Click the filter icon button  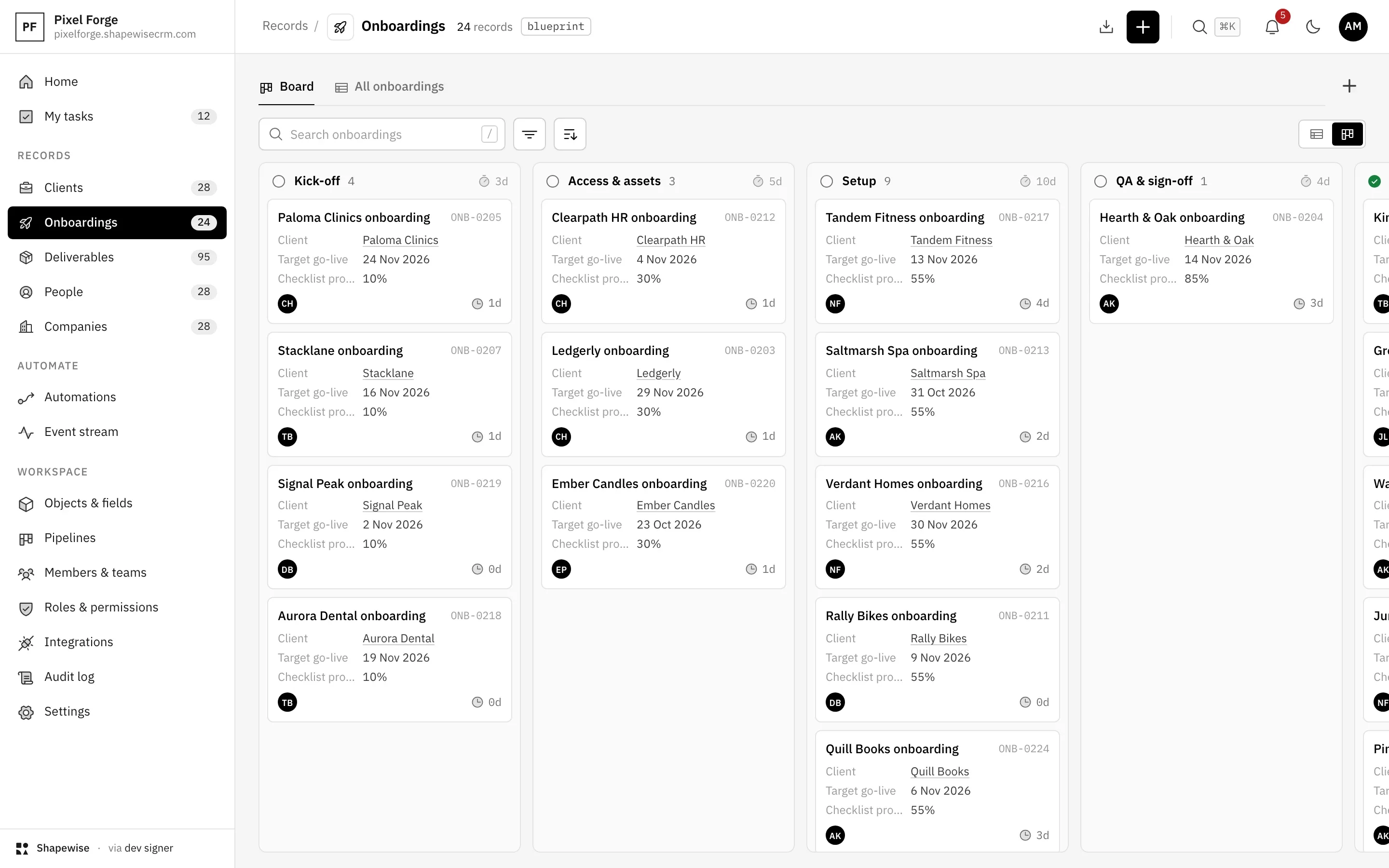coord(529,135)
